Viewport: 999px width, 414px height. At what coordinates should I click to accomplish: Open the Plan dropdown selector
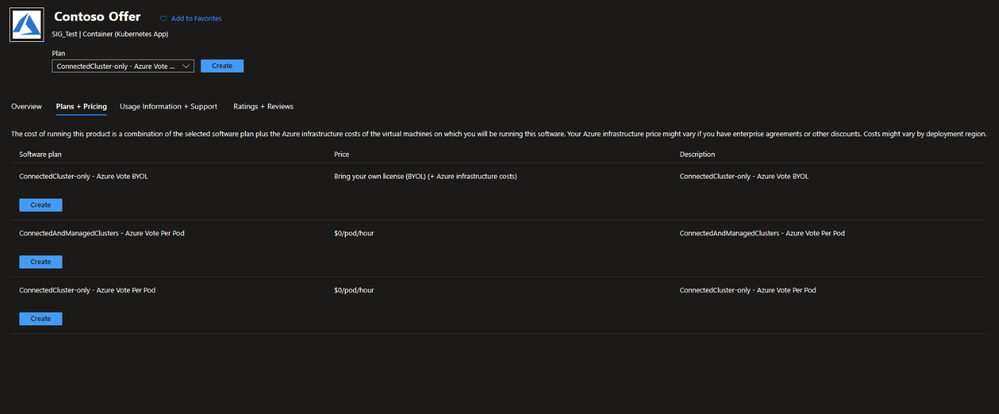pyautogui.click(x=123, y=66)
